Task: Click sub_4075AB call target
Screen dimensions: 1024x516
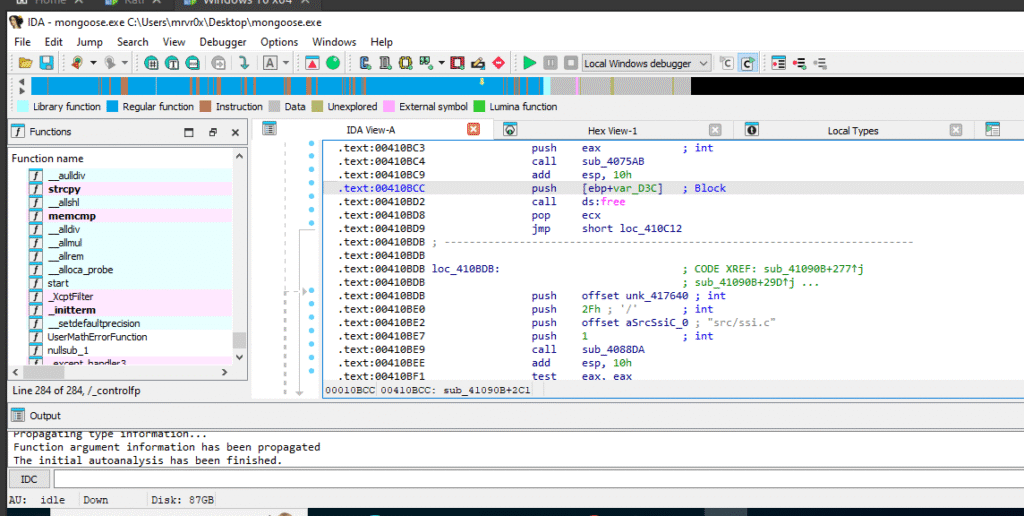Action: click(613, 161)
